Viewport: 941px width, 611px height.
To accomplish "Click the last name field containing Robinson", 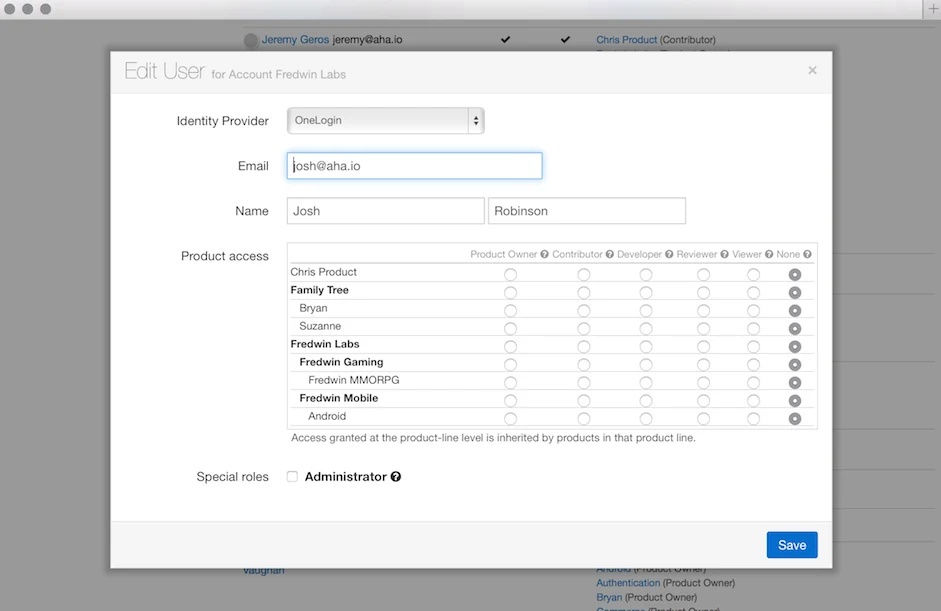I will pos(586,211).
